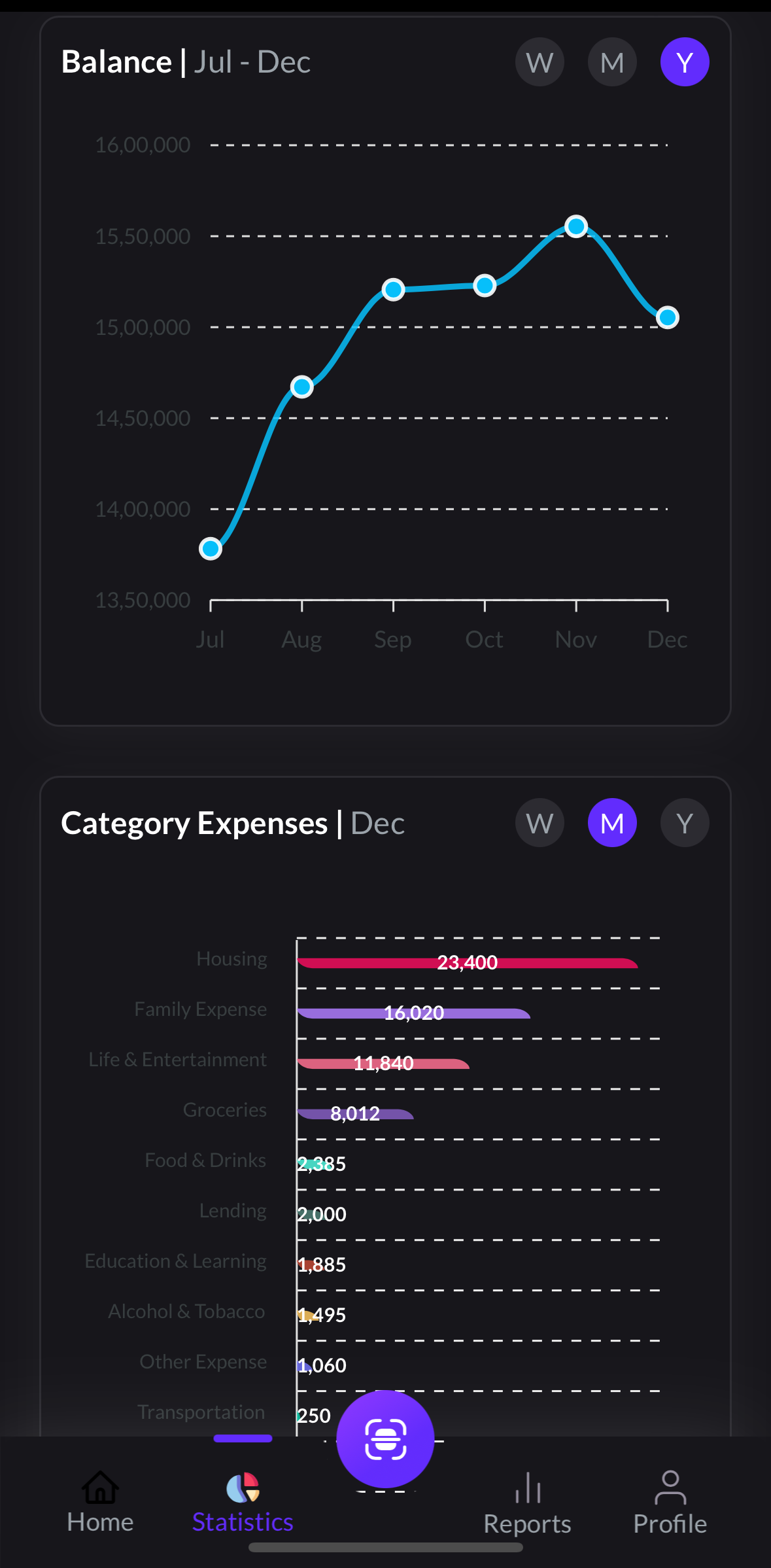The image size is (771, 1568).
Task: Switch Category Expenses to weekly view
Action: coord(540,823)
